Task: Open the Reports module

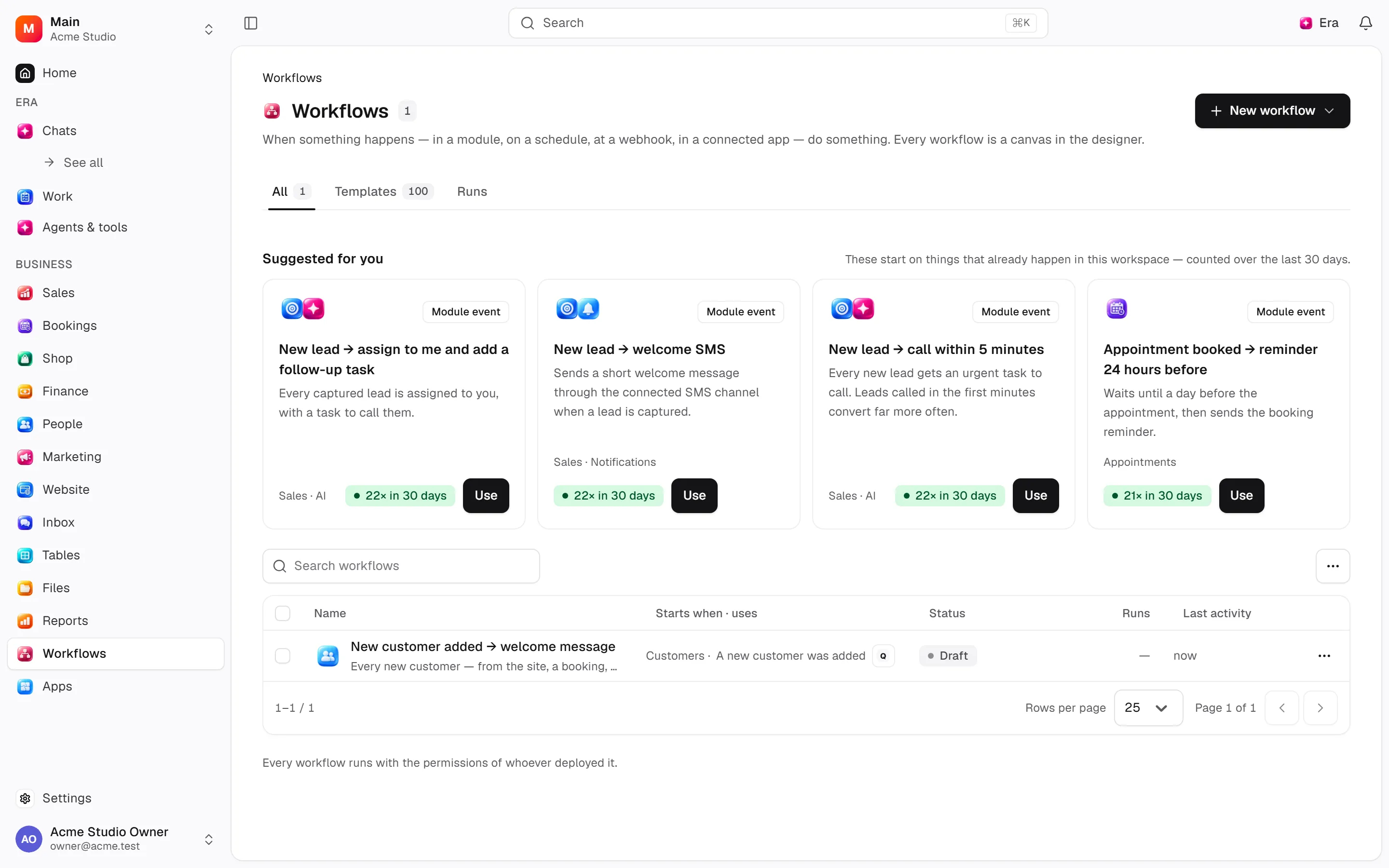Action: [x=115, y=621]
